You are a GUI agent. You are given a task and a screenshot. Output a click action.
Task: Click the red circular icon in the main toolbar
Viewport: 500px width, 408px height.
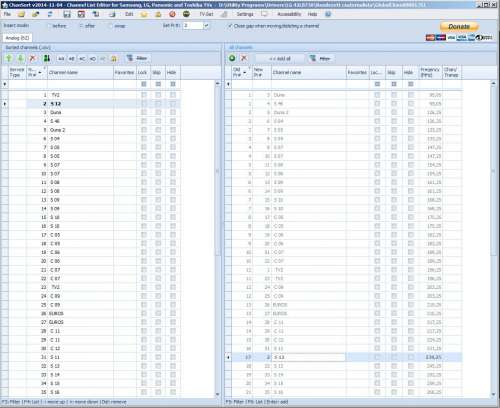pos(172,14)
